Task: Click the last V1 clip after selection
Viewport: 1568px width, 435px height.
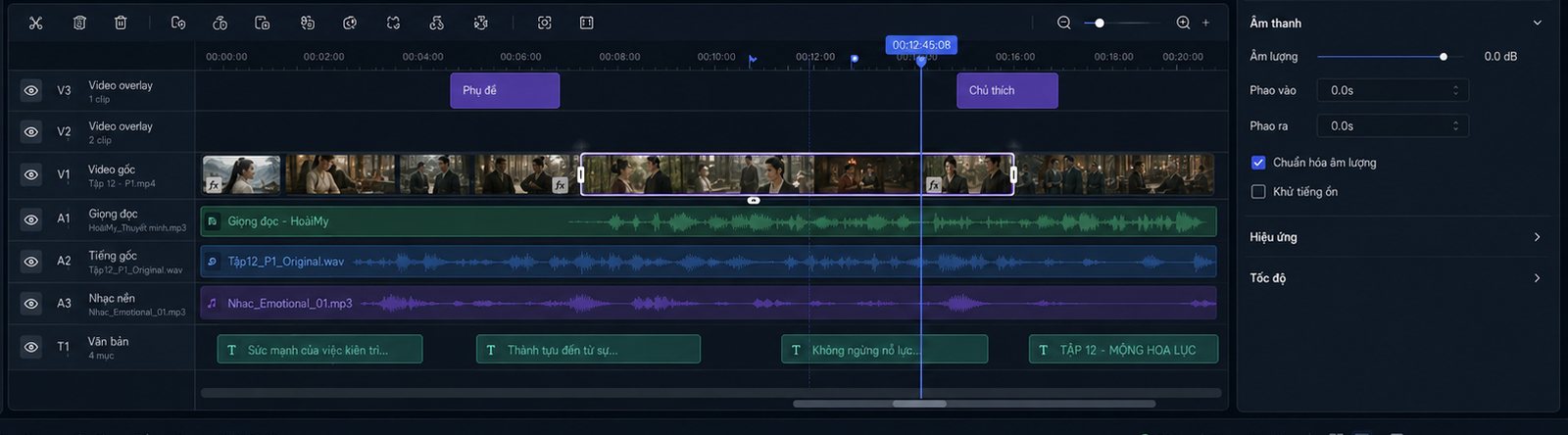Action: [x=1117, y=174]
